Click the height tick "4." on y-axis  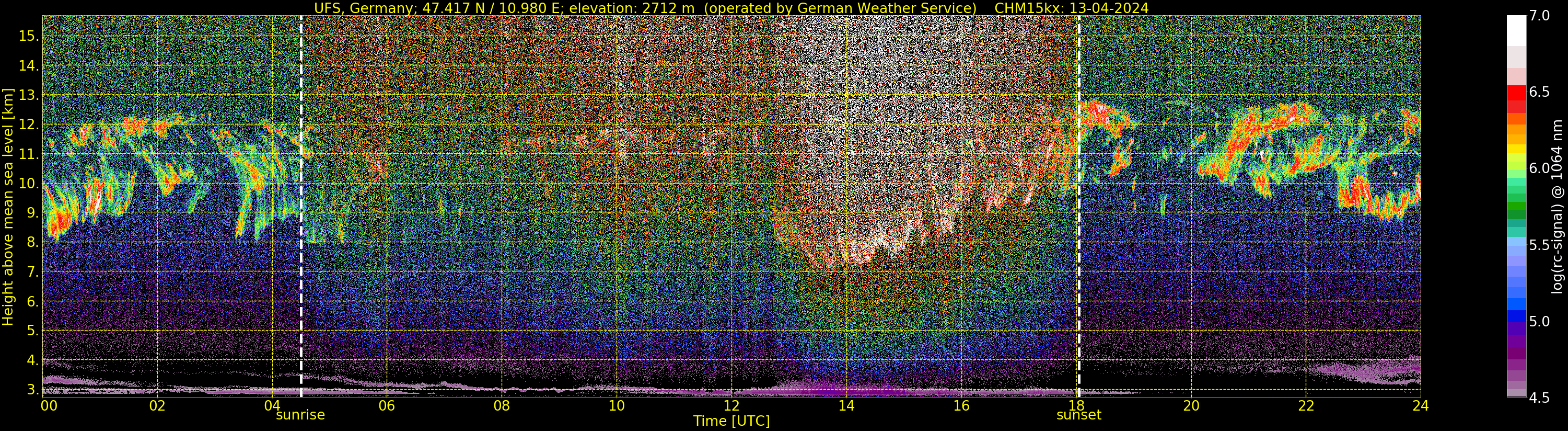tap(32, 360)
